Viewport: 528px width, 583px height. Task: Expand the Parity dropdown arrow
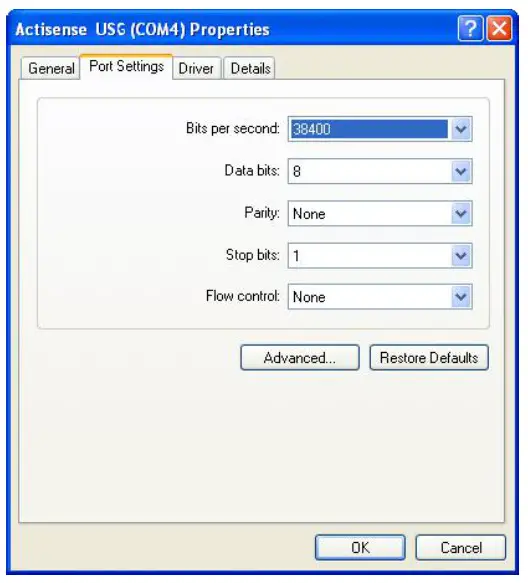click(x=461, y=213)
